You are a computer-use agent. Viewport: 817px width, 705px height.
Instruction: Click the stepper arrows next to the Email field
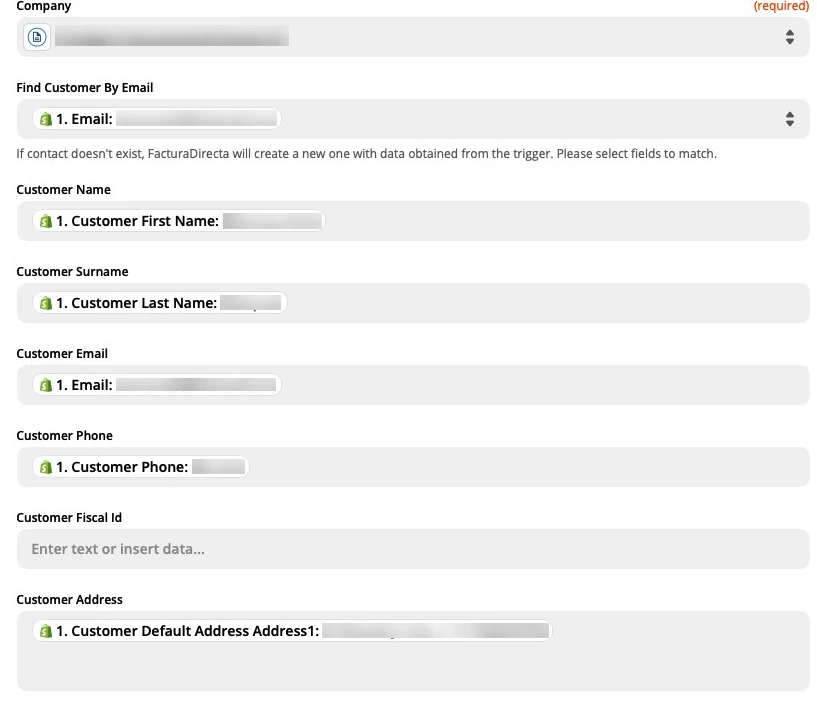click(x=789, y=117)
